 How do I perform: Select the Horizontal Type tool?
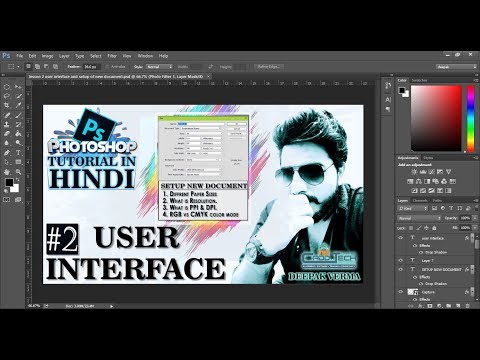18,153
